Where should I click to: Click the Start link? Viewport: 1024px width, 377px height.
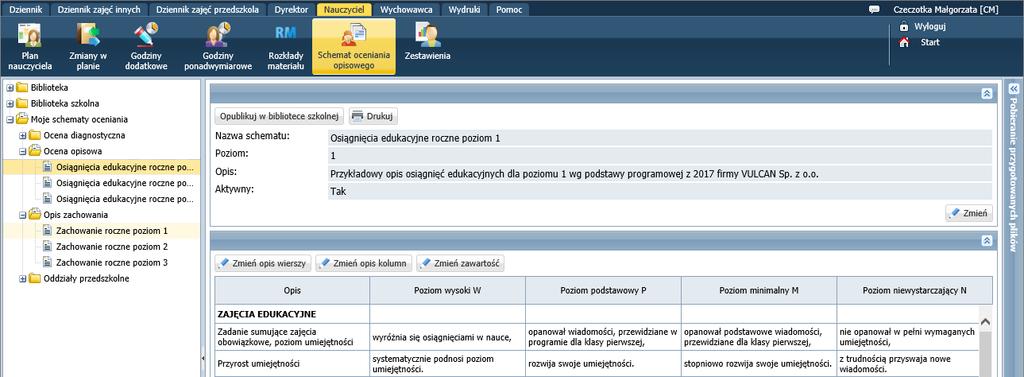pos(930,42)
